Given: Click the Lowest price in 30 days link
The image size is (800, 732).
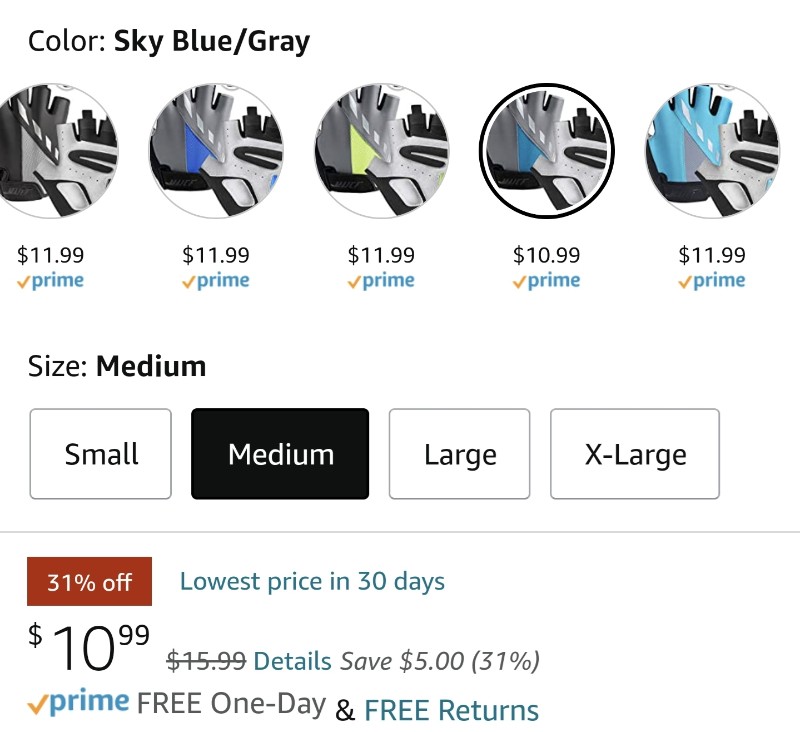Looking at the screenshot, I should pos(312,582).
